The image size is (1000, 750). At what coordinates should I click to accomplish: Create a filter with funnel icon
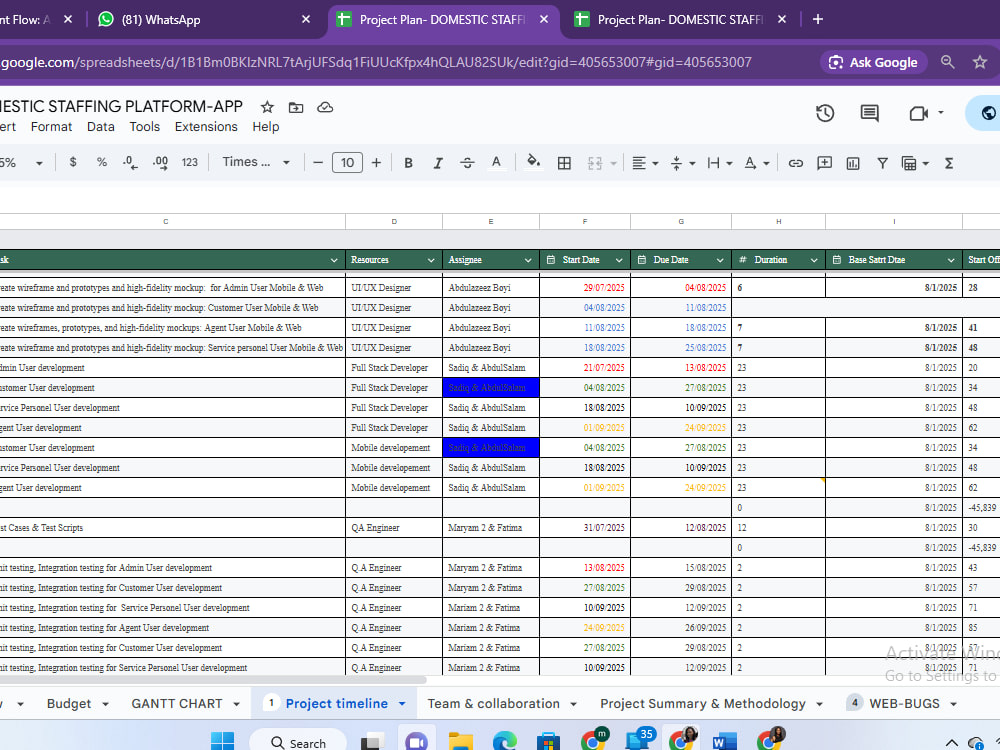pos(882,163)
